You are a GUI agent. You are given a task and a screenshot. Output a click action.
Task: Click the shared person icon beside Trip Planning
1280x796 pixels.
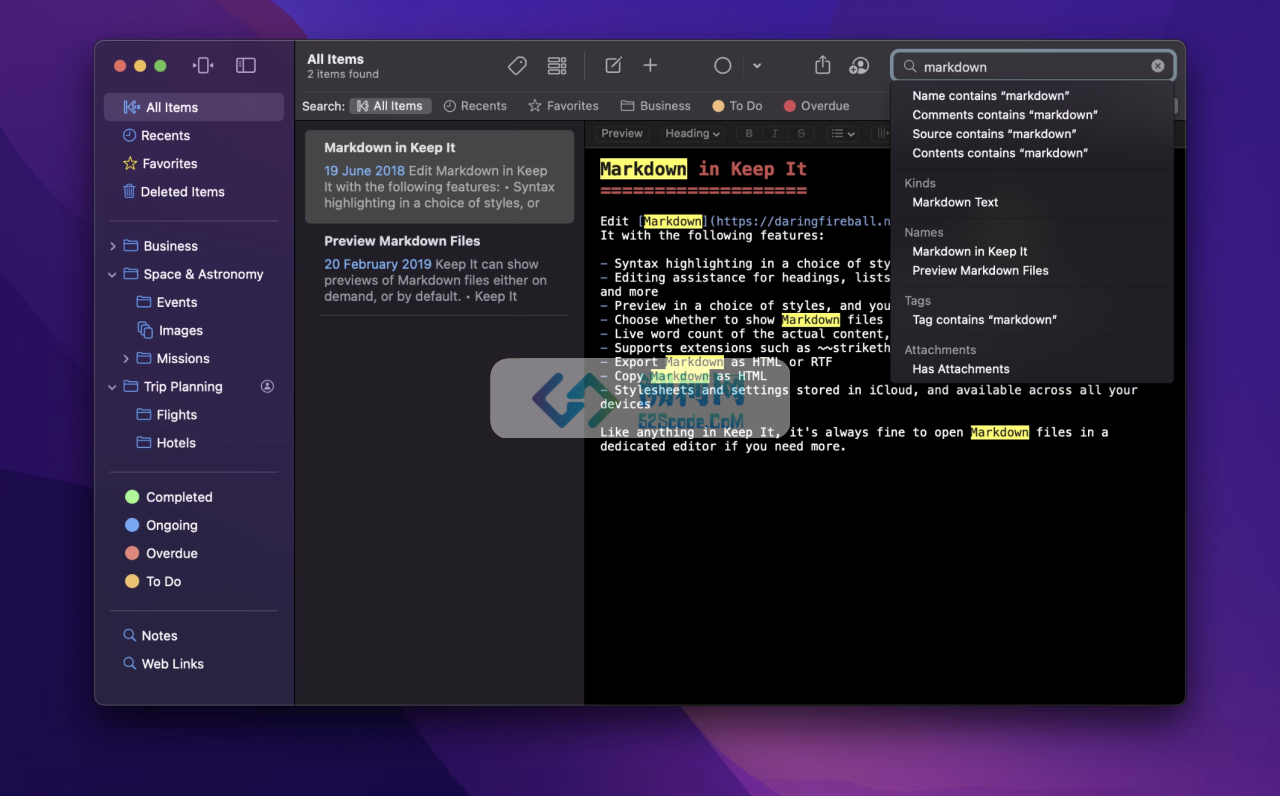pos(267,386)
